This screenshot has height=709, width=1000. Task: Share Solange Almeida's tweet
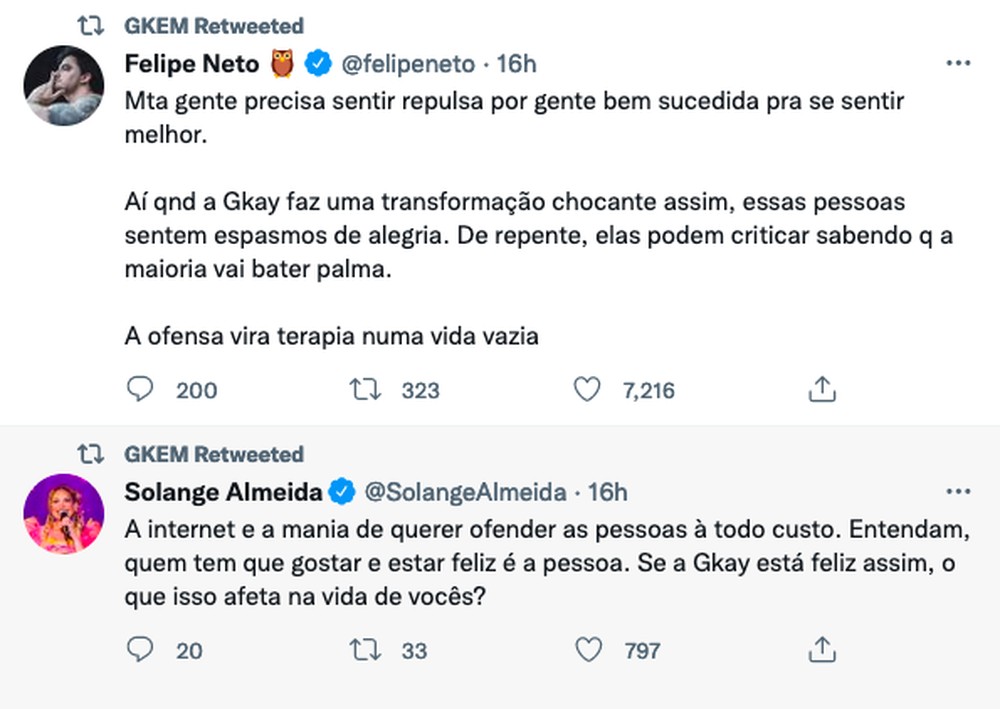[x=821, y=651]
